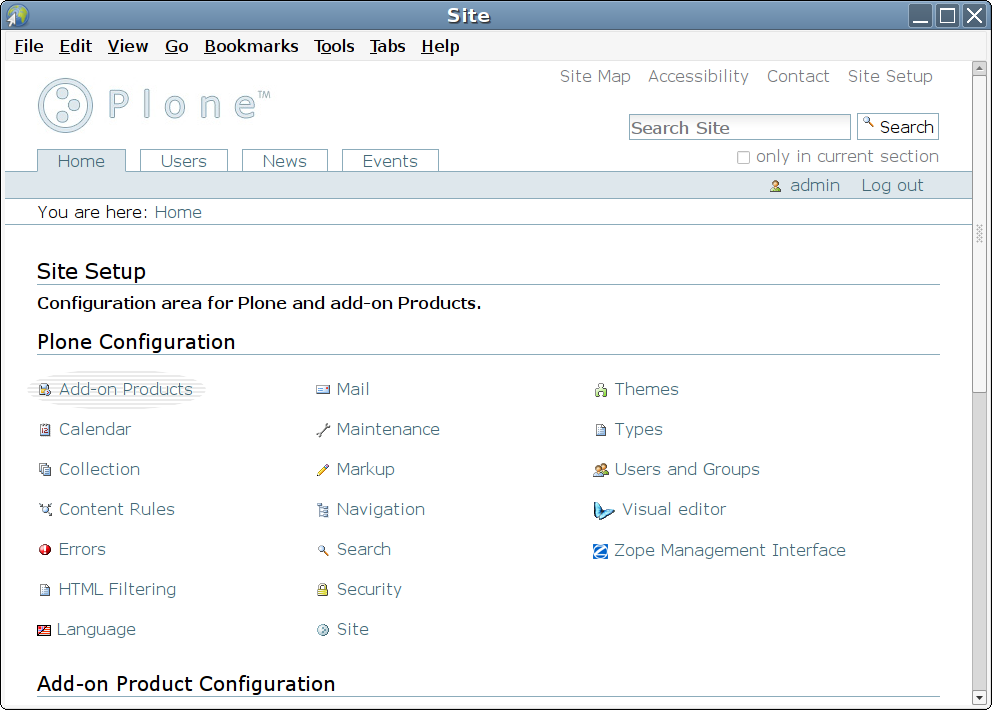
Task: Click the Visual editor icon
Action: [x=604, y=510]
